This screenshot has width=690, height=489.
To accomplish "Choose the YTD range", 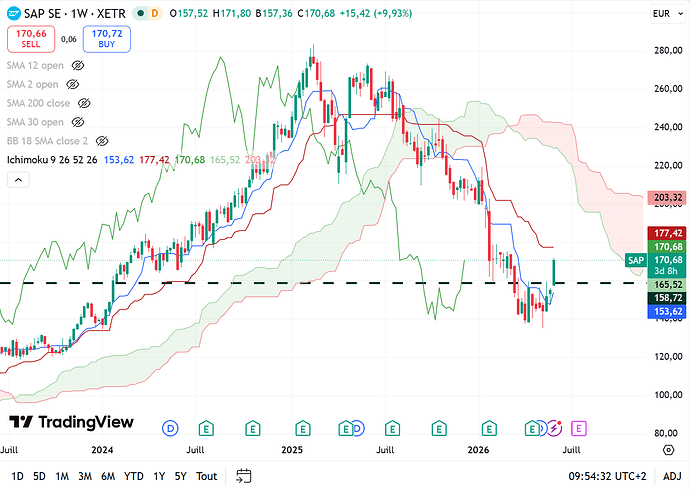I will point(134,476).
